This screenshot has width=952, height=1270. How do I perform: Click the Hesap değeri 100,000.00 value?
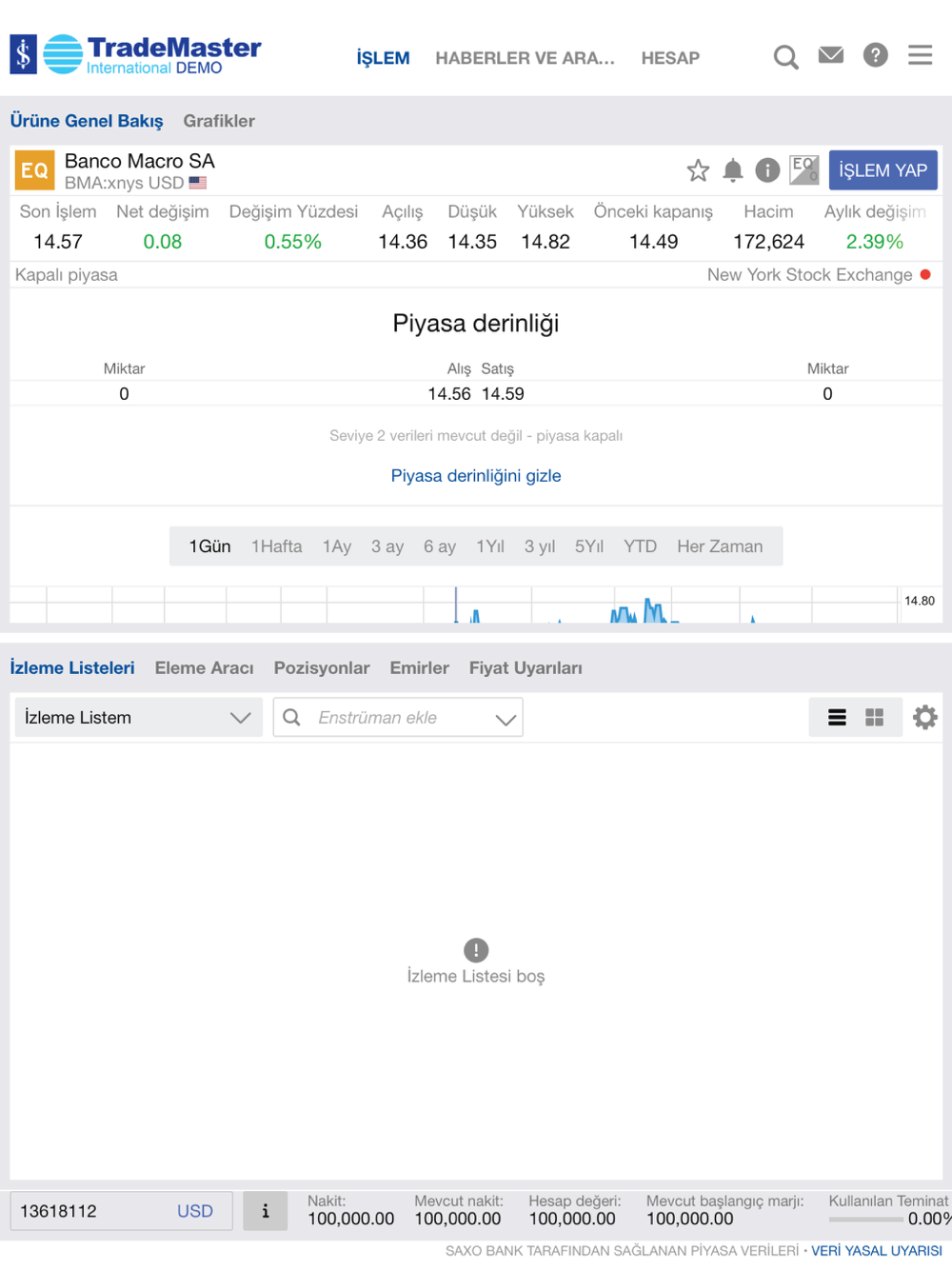(572, 1219)
